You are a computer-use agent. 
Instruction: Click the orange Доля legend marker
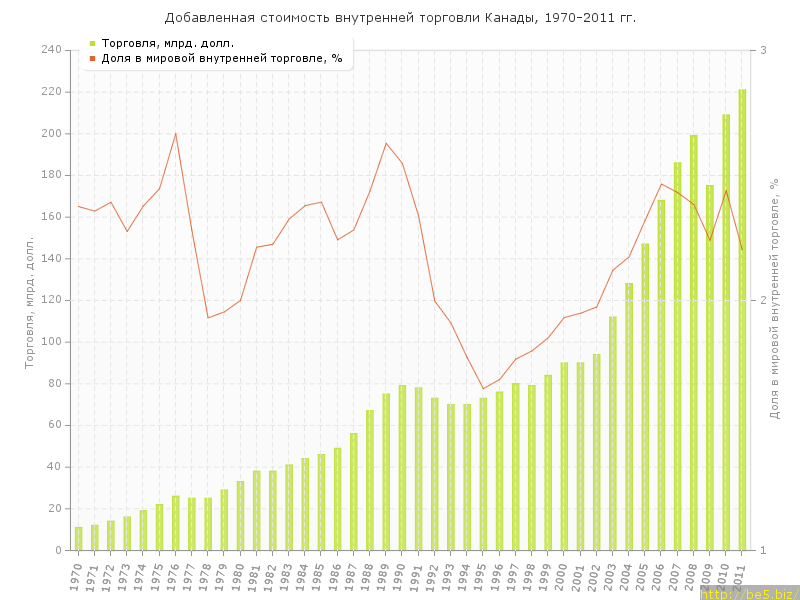pos(92,58)
